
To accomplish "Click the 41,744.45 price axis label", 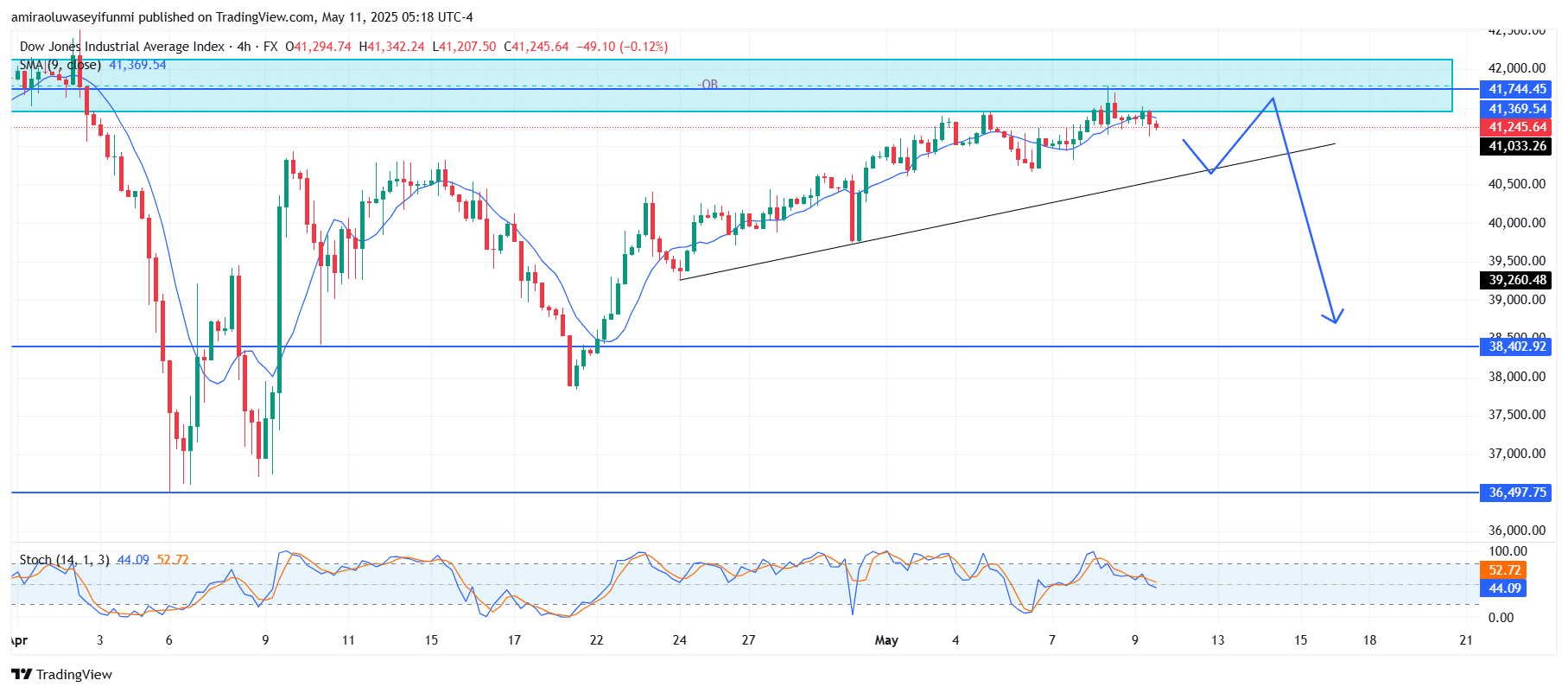I will click(1516, 89).
